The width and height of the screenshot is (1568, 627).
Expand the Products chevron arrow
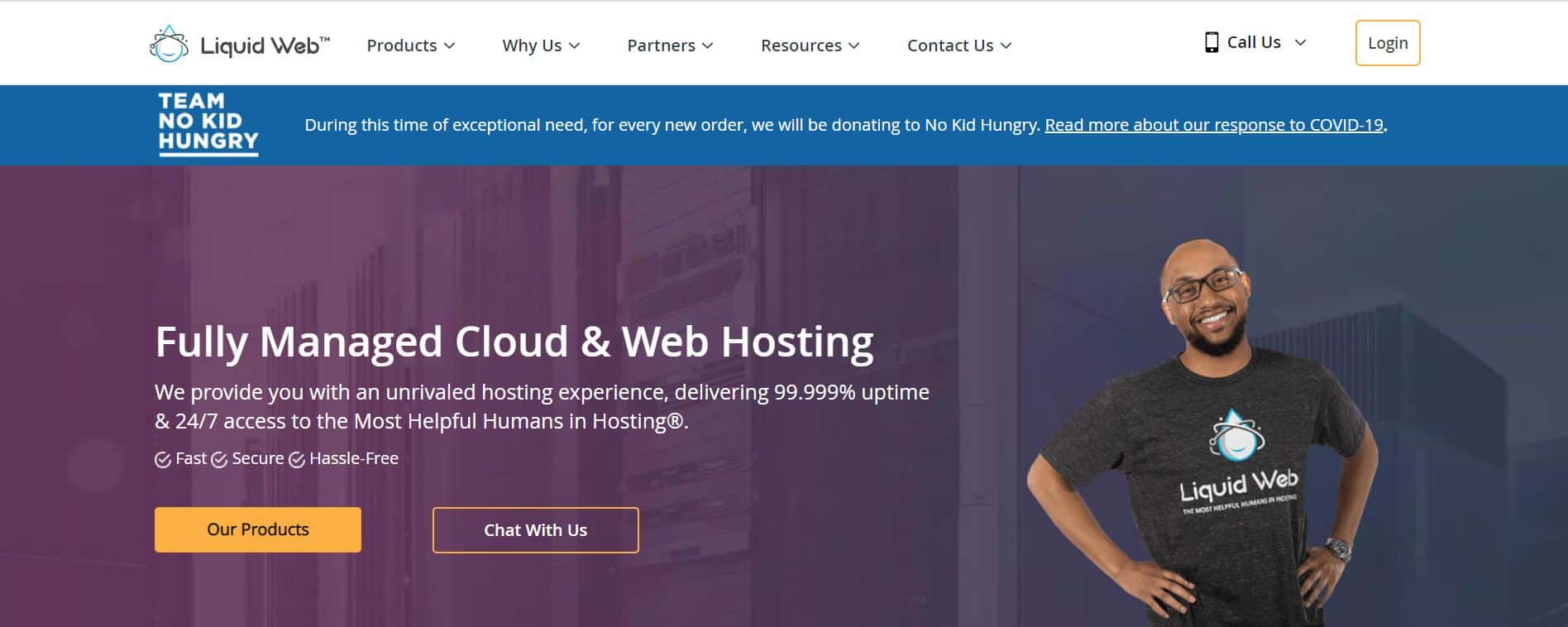pos(449,46)
